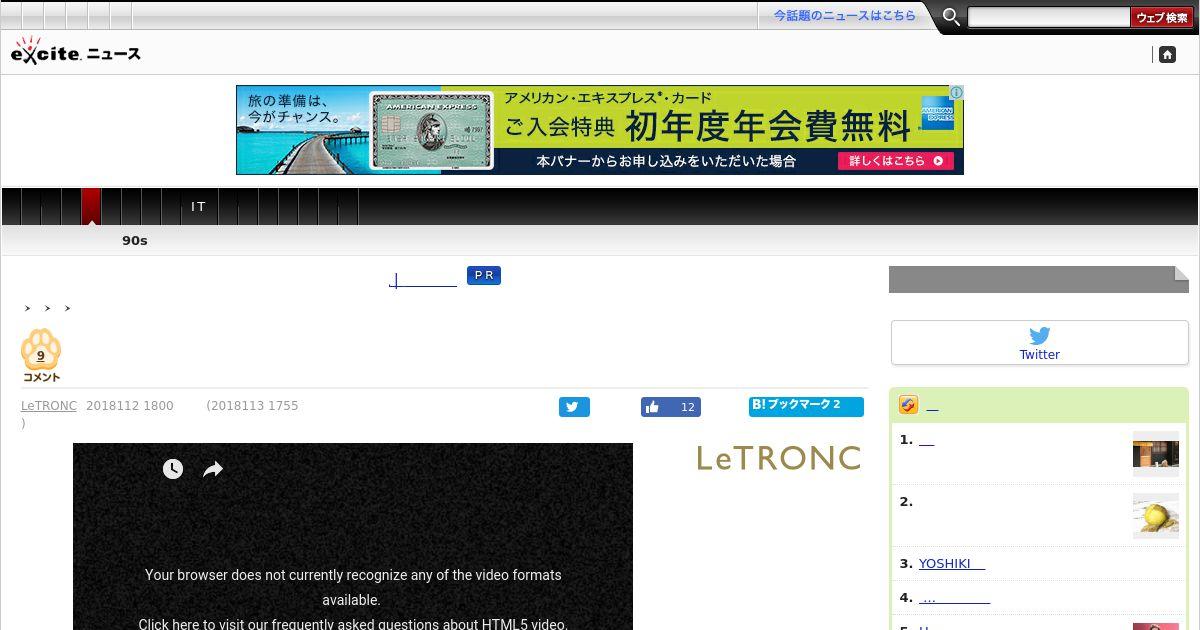
Task: Open the ad info icon on banner
Action: coord(956,92)
